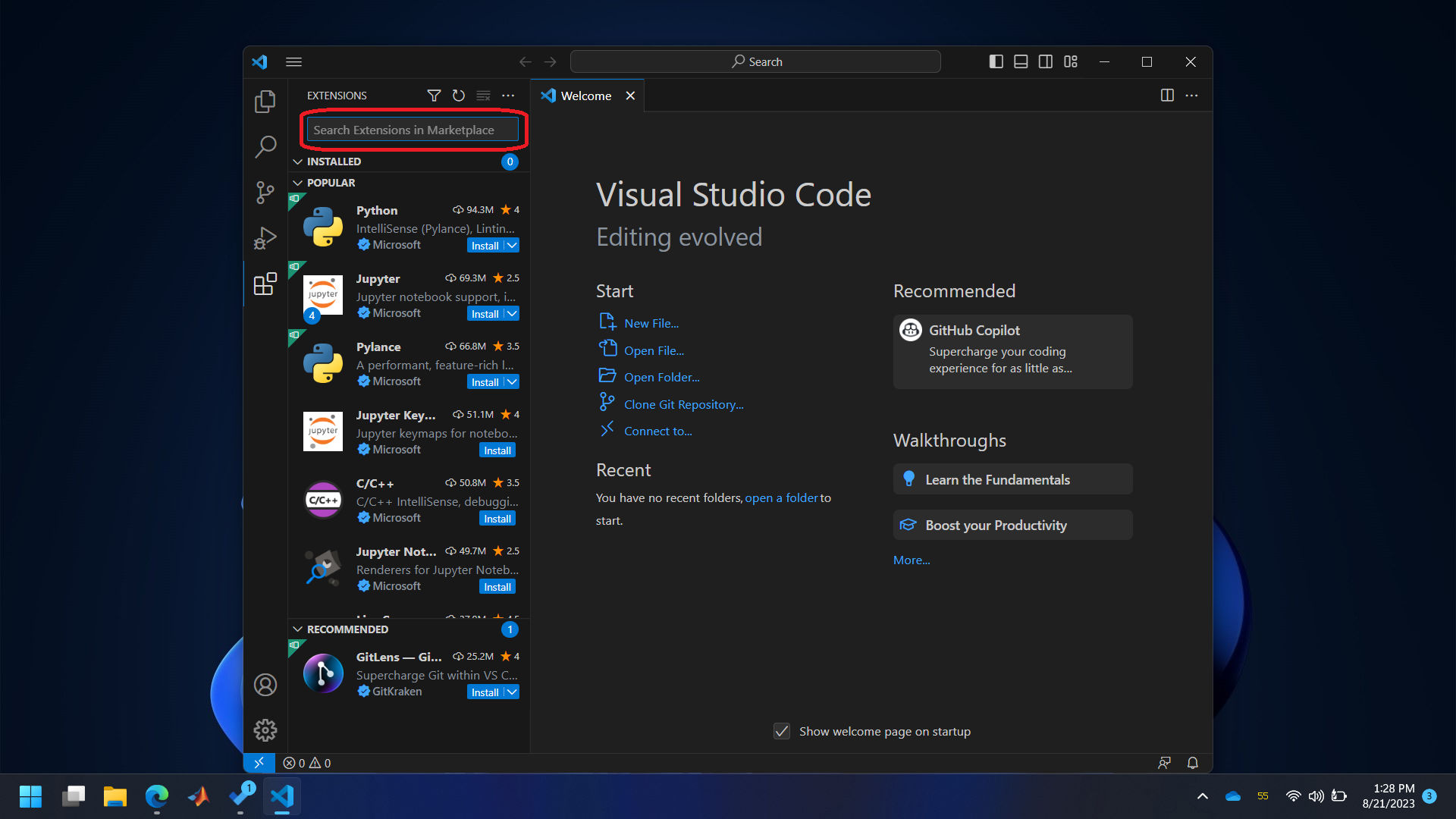The width and height of the screenshot is (1456, 819).
Task: Collapse the POPULAR extensions section
Action: tap(298, 183)
